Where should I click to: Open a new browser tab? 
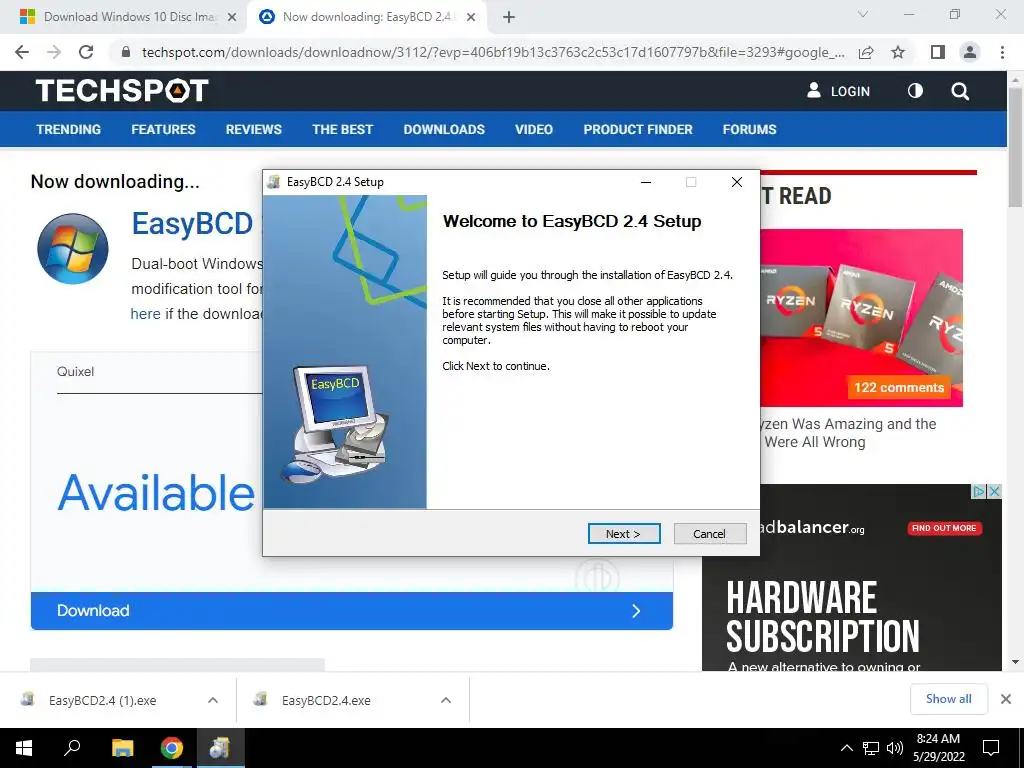pyautogui.click(x=509, y=18)
